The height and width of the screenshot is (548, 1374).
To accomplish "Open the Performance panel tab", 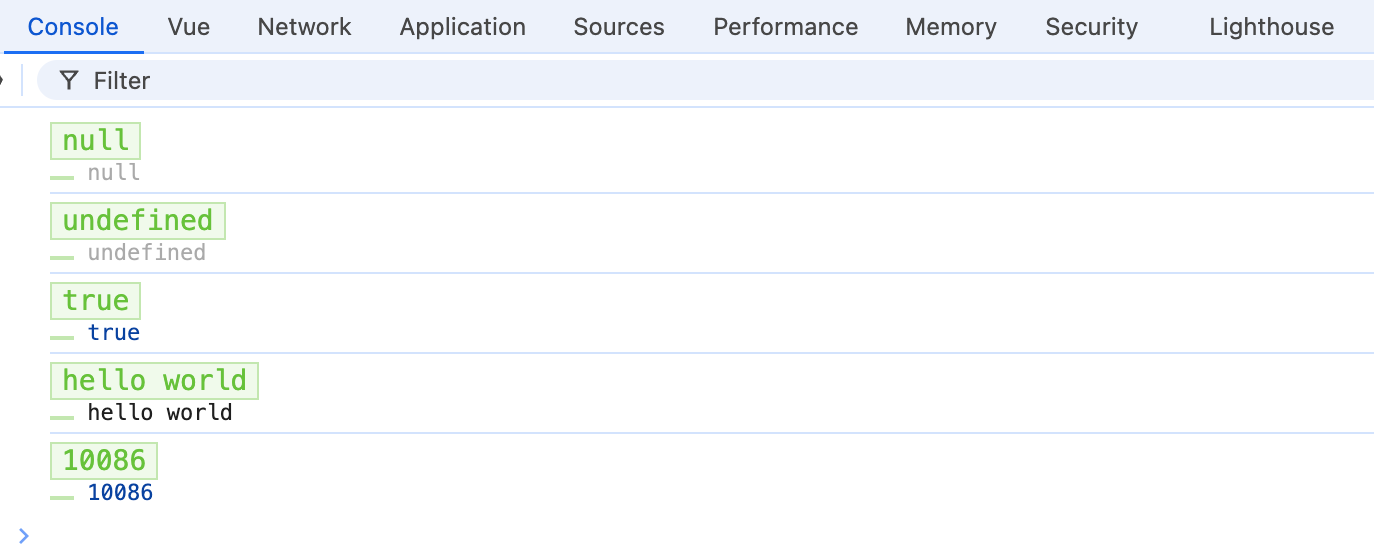I will click(x=786, y=27).
